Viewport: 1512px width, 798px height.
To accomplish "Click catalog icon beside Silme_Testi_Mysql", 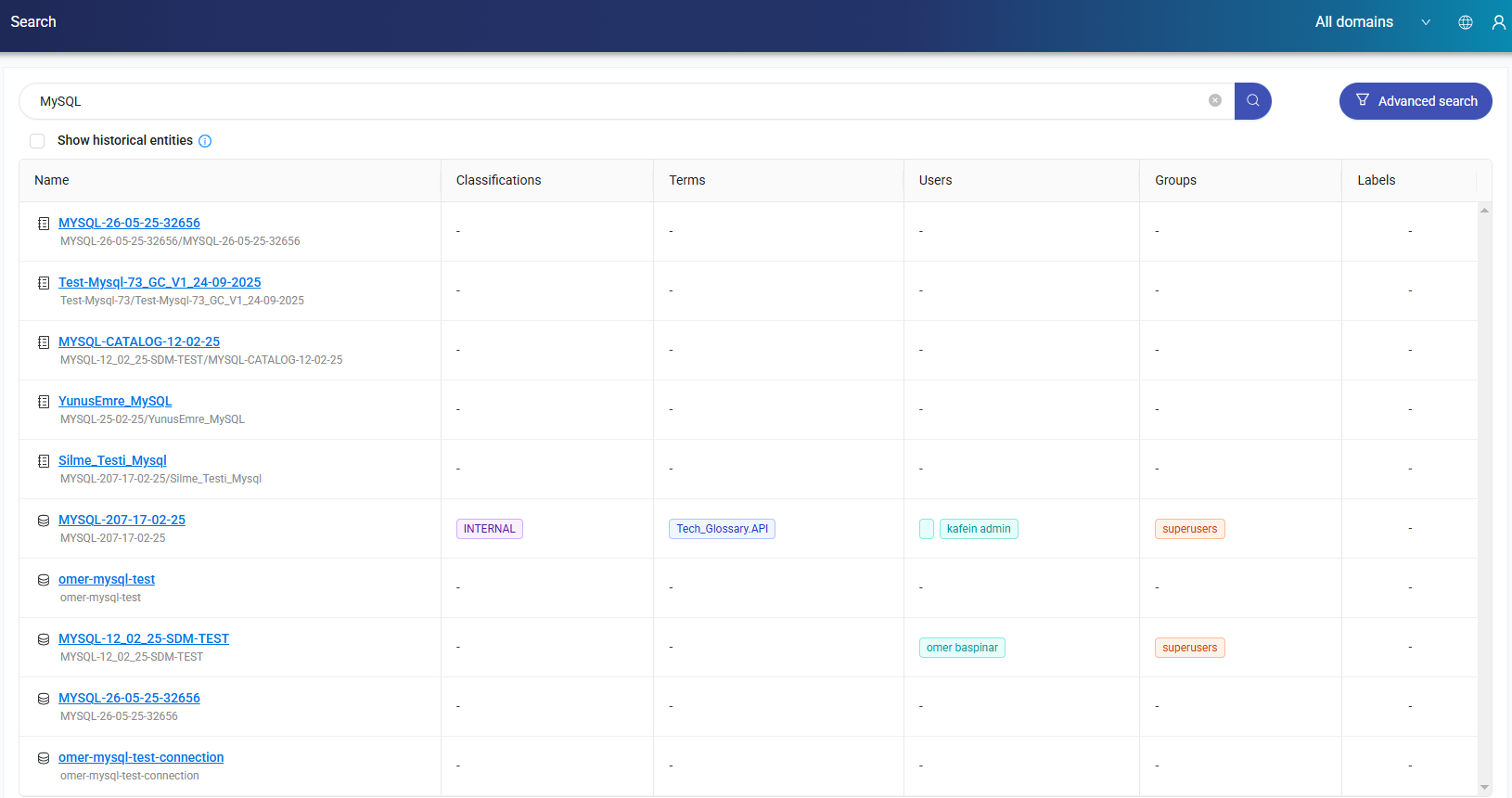I will [44, 461].
